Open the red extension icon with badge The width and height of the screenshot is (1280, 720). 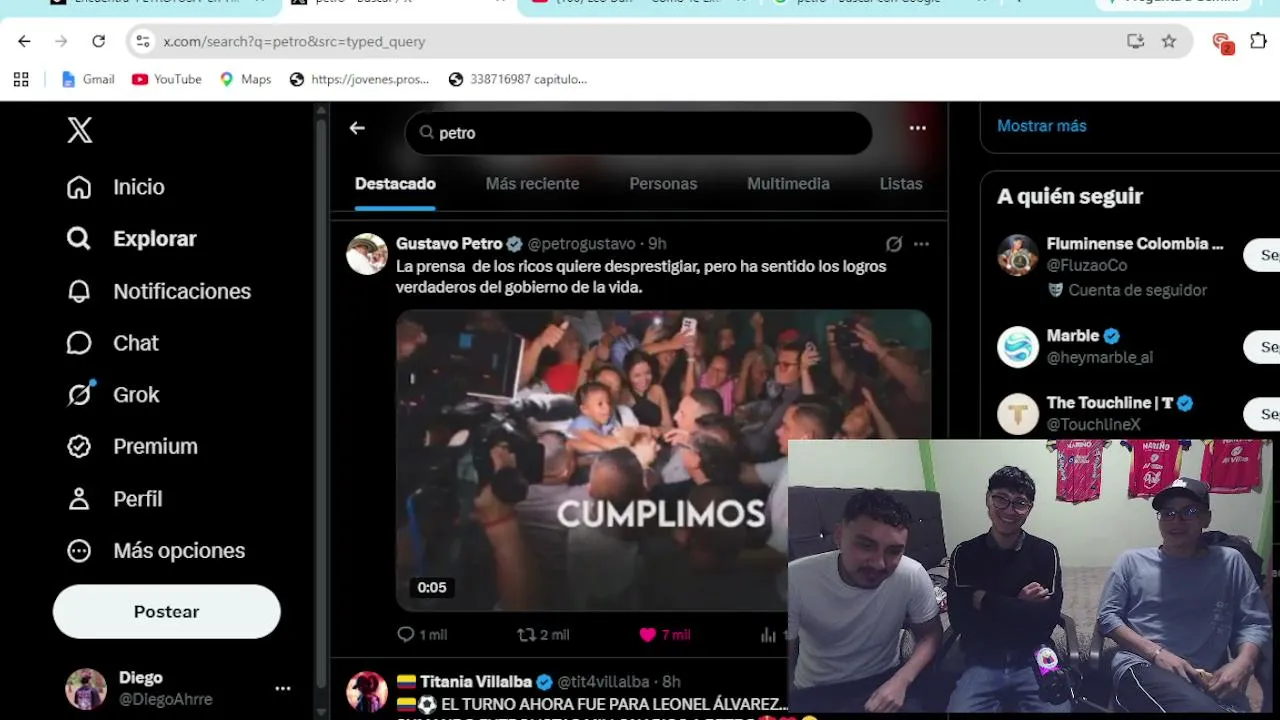pos(1221,42)
